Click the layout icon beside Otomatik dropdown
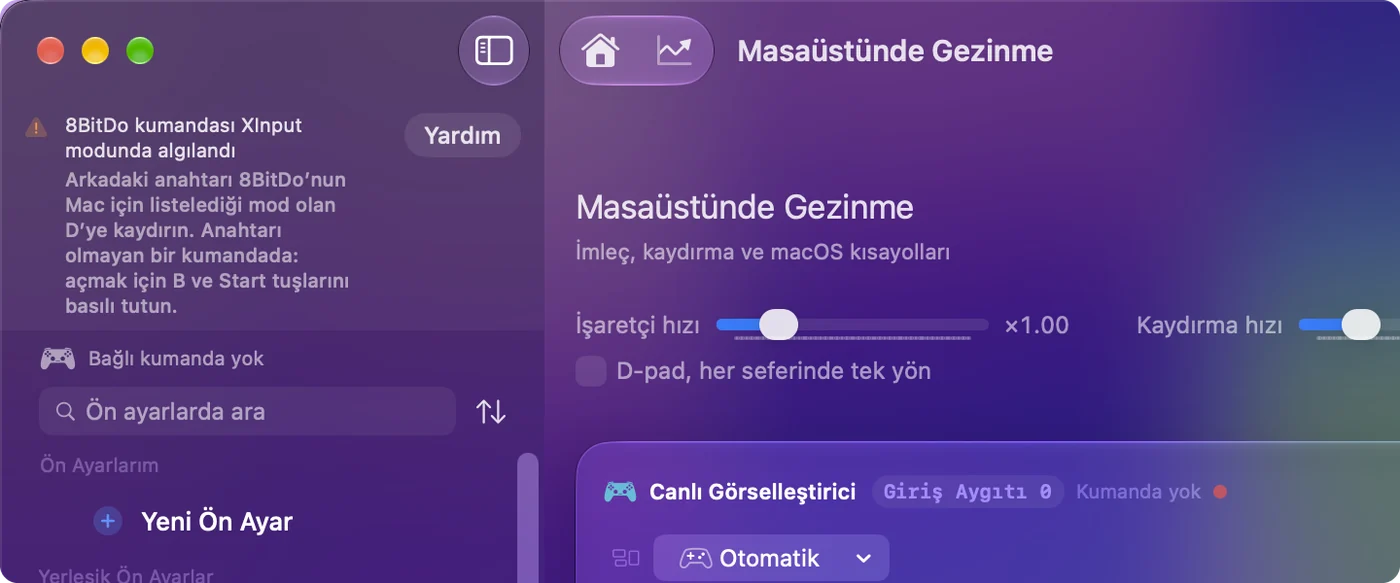The height and width of the screenshot is (583, 1400). [626, 558]
